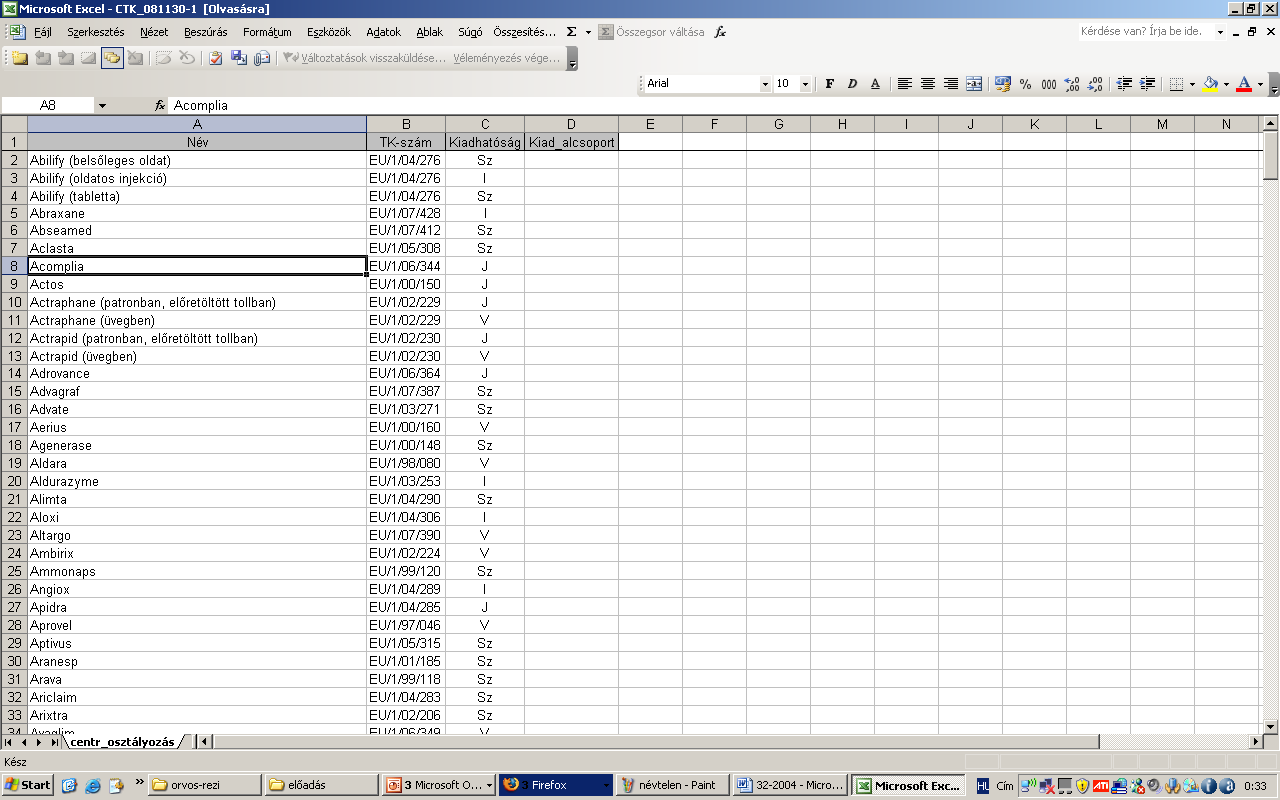This screenshot has height=800, width=1280.
Task: Select the column B header
Action: 406,124
